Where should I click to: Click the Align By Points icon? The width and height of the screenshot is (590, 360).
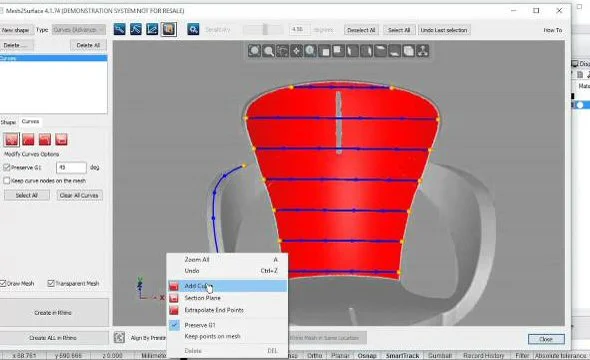119,337
